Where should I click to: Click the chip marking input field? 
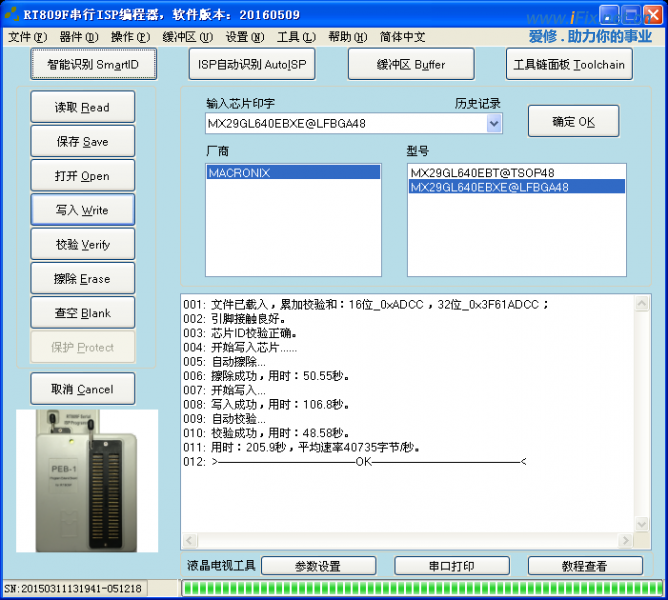(344, 124)
